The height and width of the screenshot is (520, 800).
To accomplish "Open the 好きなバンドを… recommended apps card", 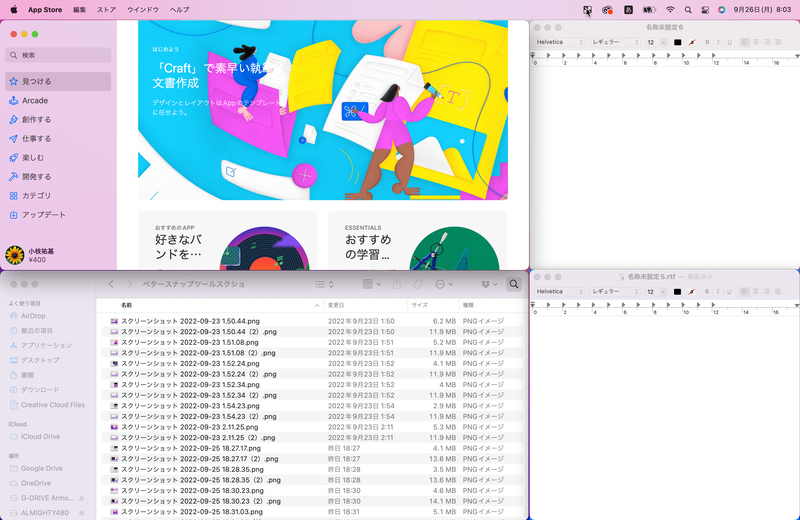I will [x=228, y=241].
